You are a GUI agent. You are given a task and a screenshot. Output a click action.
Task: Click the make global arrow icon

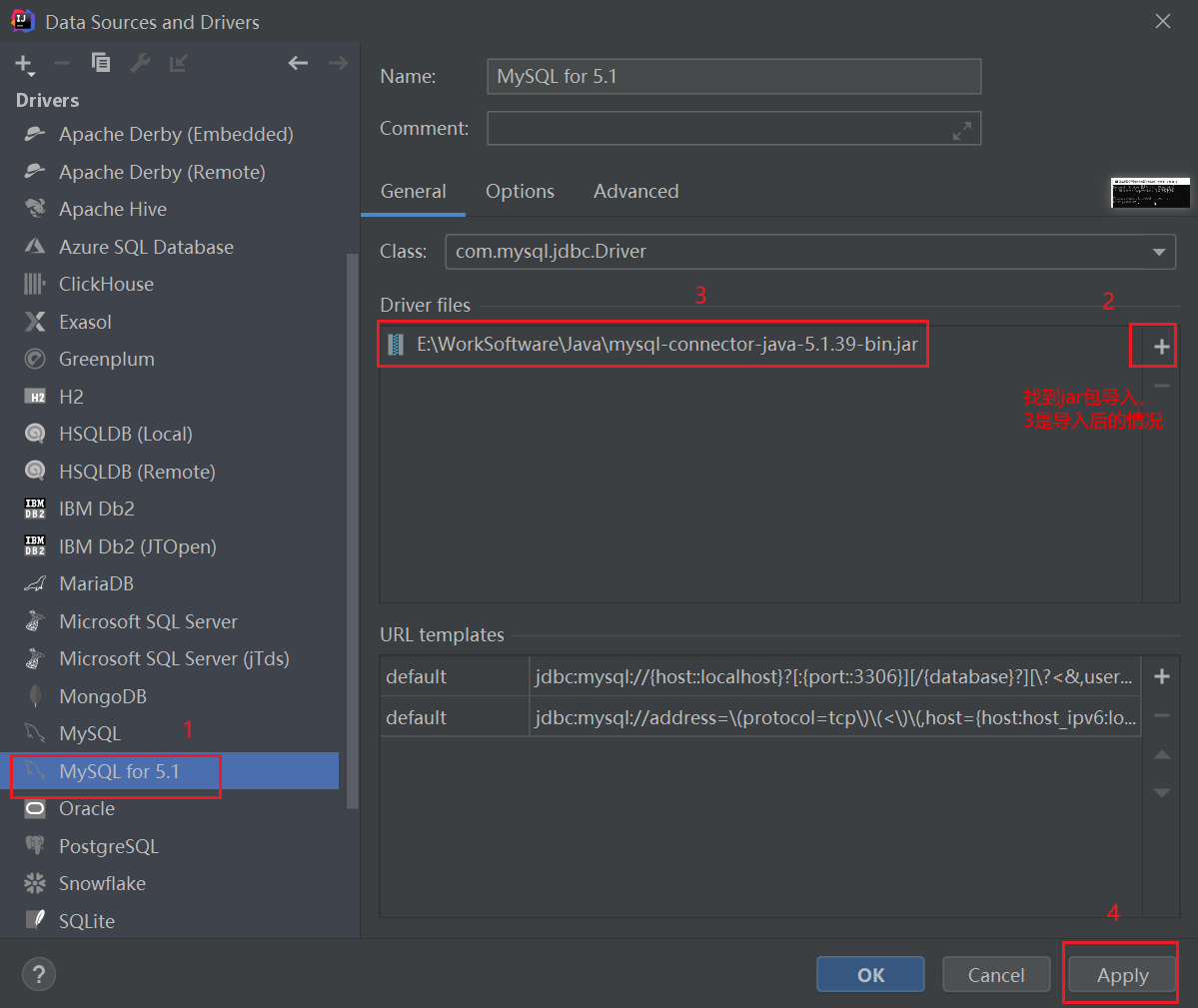(x=178, y=63)
